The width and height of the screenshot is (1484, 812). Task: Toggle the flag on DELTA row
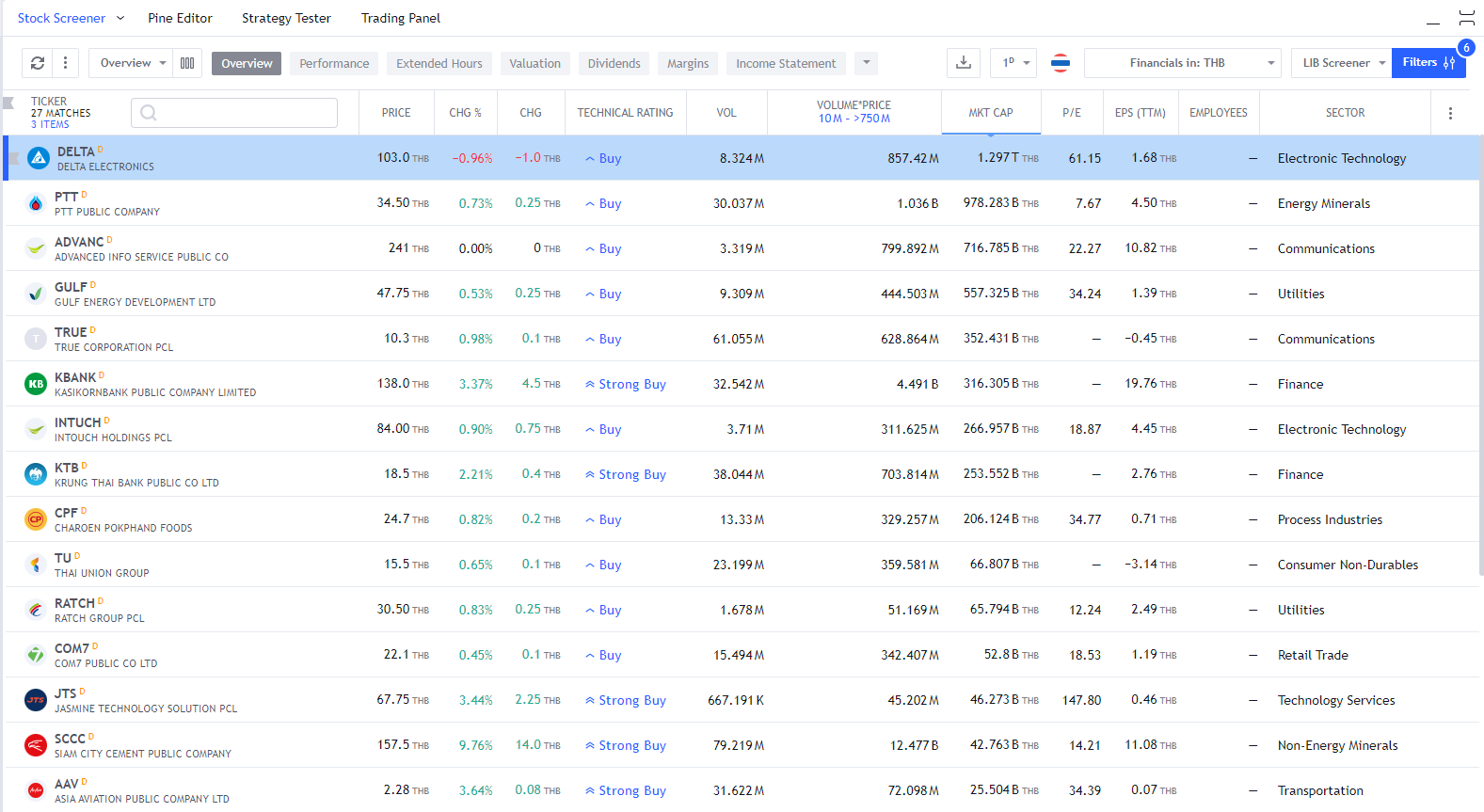click(x=13, y=158)
